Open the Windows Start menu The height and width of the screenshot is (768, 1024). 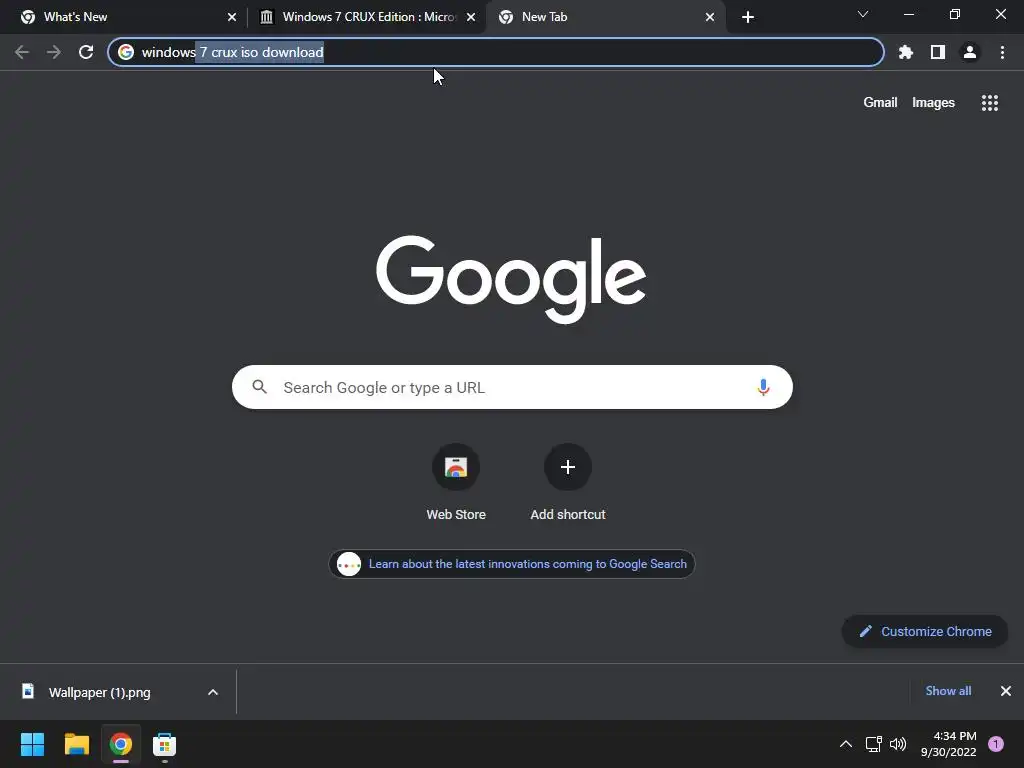click(32, 744)
